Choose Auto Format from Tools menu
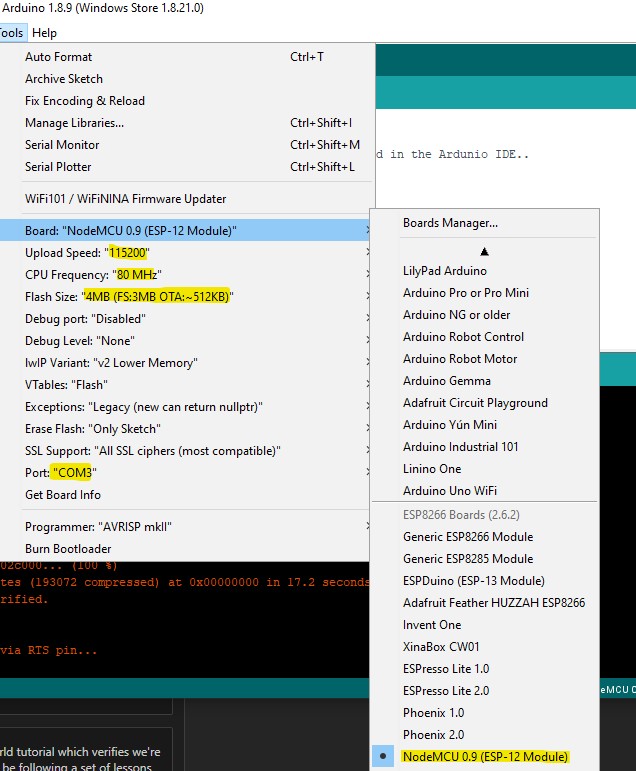 click(186, 57)
